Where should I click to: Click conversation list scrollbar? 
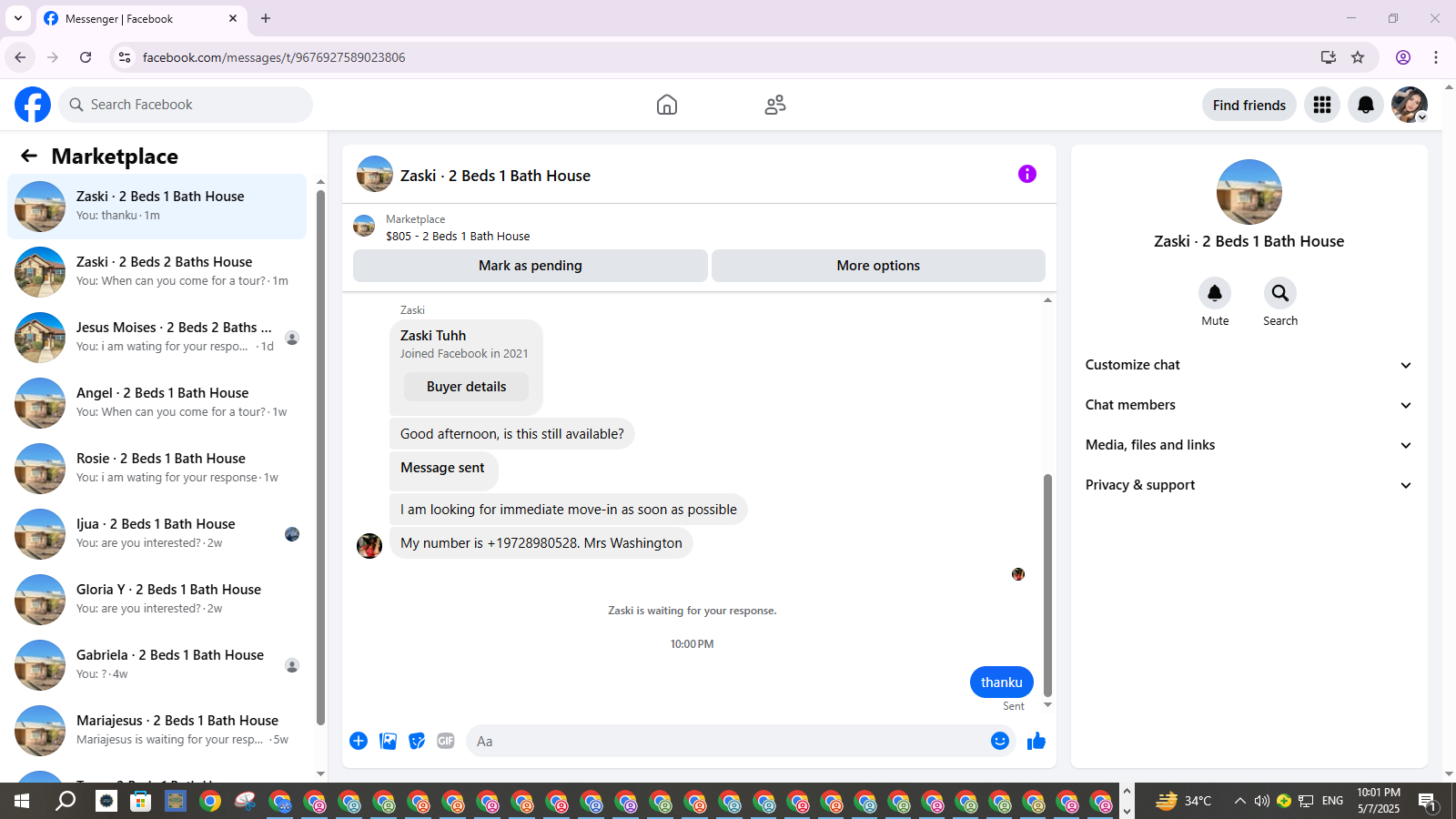click(320, 458)
